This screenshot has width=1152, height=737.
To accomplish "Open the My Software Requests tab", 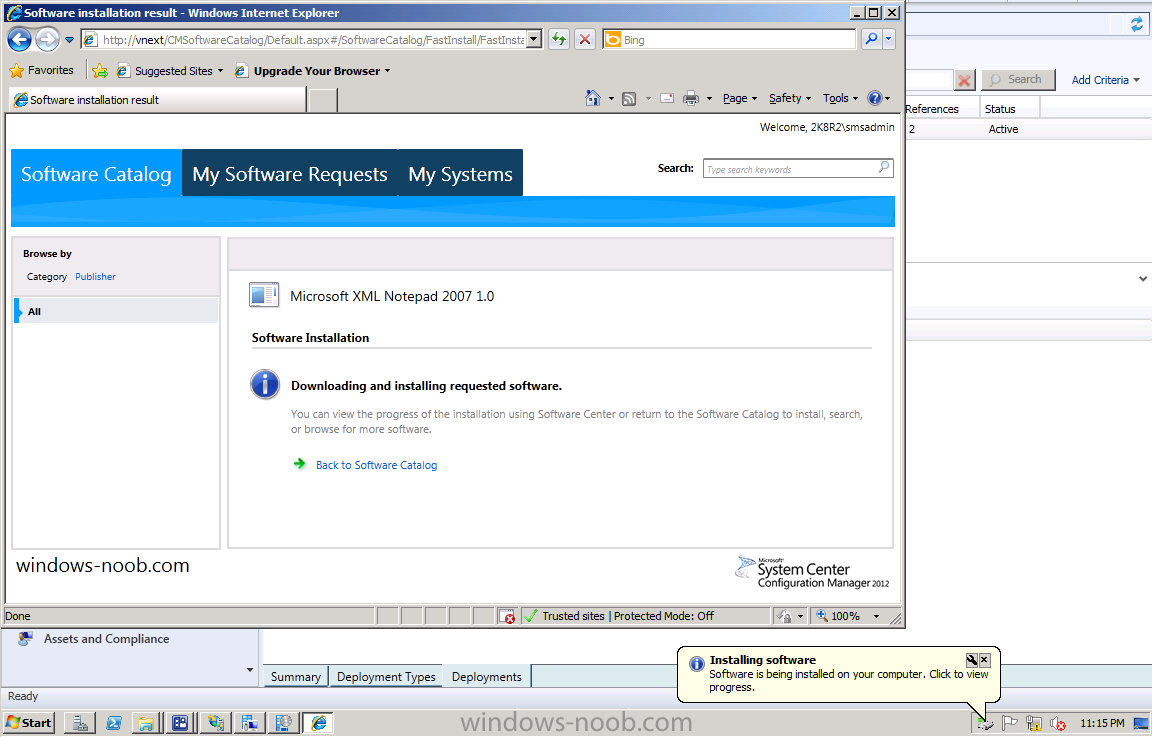I will 289,173.
